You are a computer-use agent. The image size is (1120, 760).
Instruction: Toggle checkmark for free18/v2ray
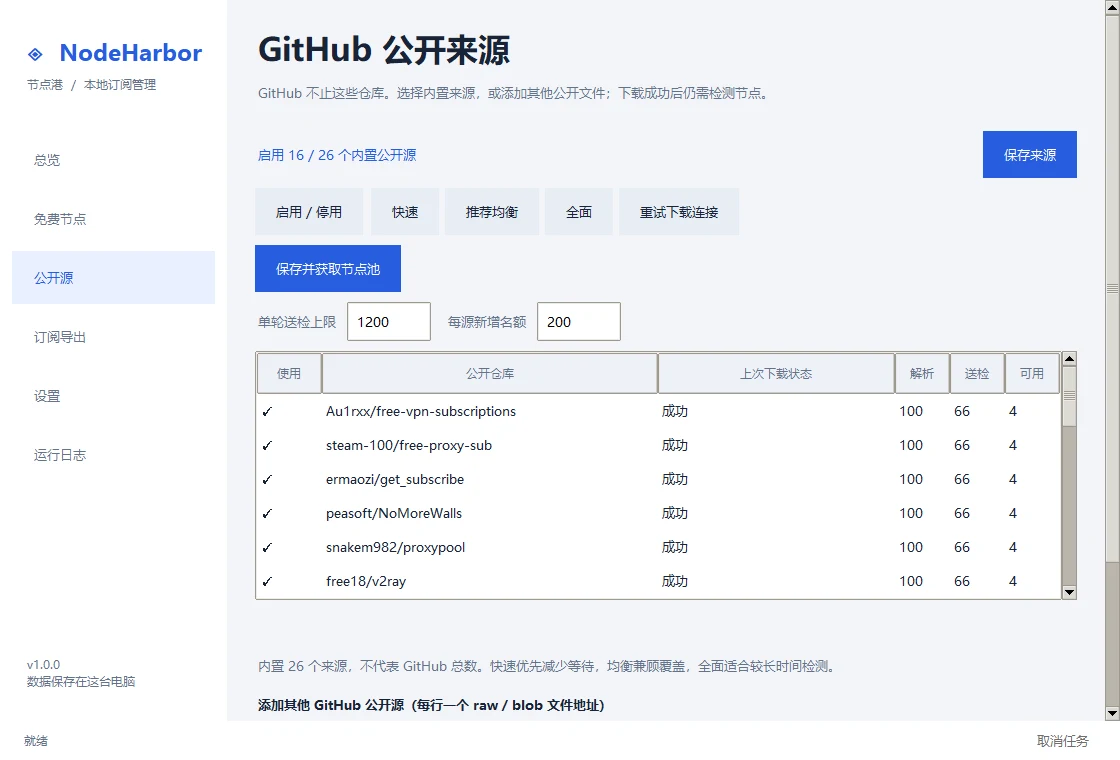(267, 581)
